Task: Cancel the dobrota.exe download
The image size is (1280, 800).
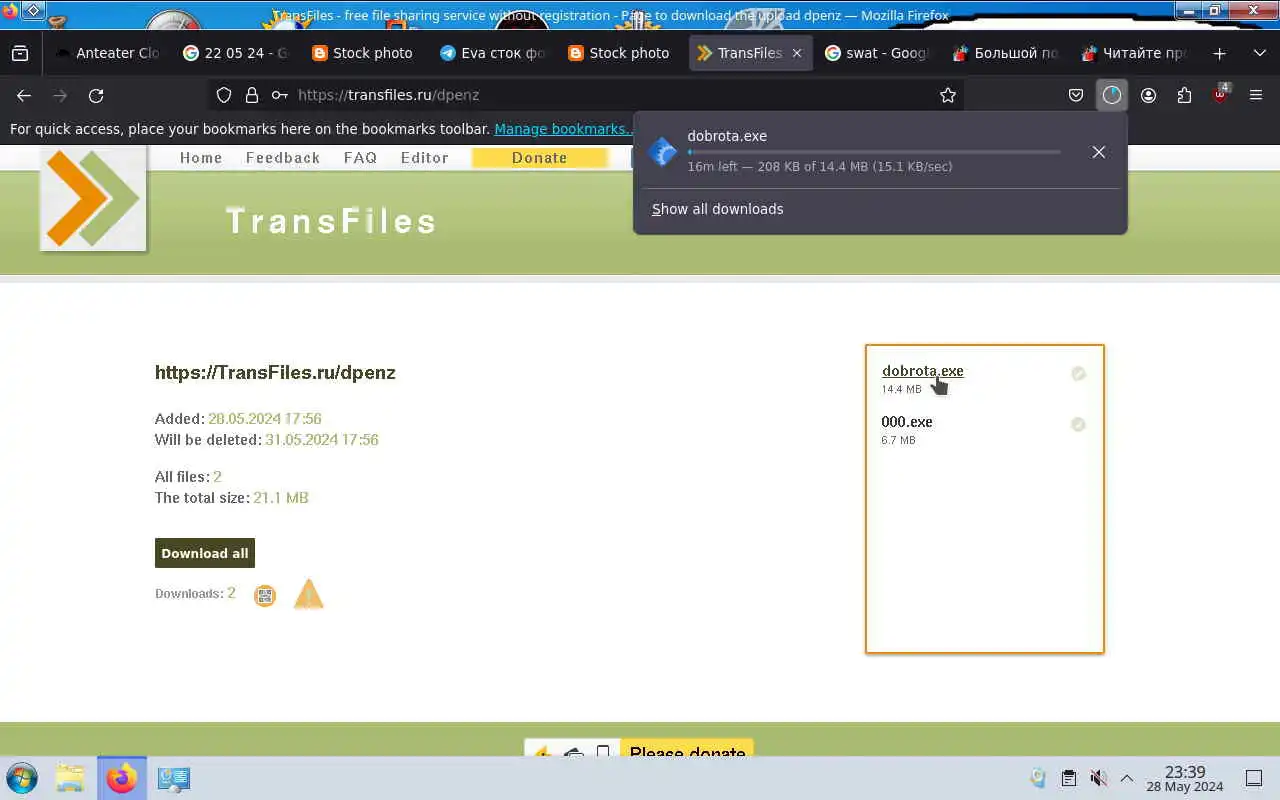Action: (1098, 152)
